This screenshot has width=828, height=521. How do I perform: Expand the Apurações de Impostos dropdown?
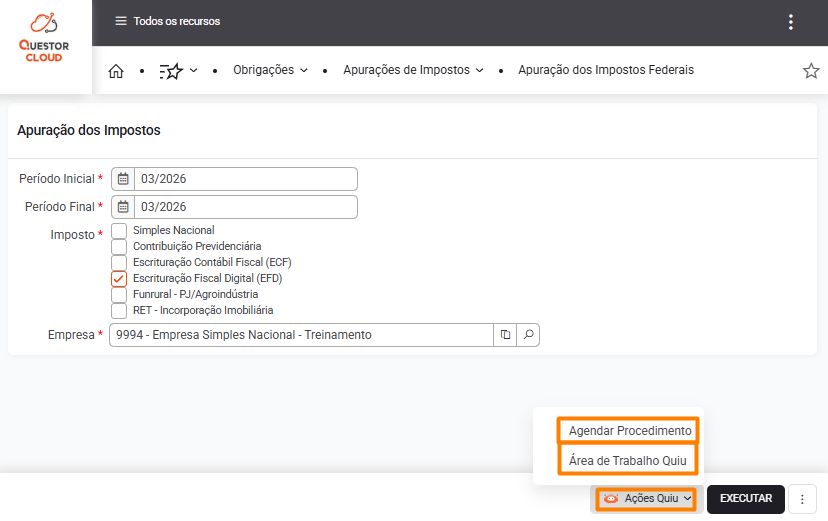413,71
